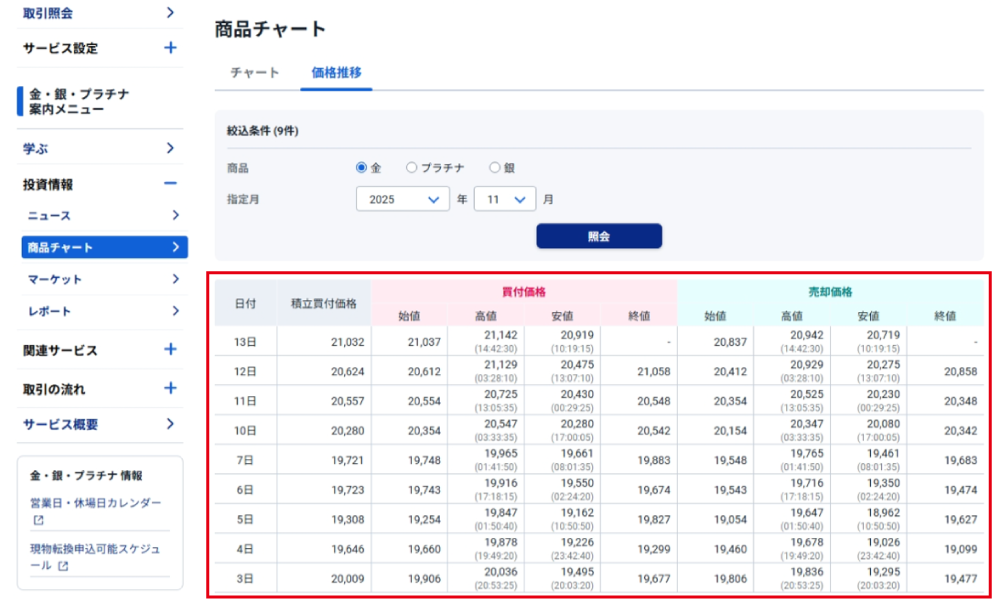The image size is (1000, 599).
Task: Open the year dropdown showing 2025
Action: click(402, 199)
